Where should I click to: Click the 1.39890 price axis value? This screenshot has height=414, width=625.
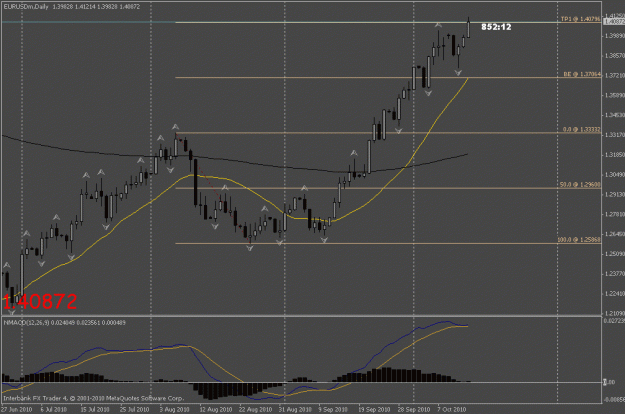[x=615, y=36]
